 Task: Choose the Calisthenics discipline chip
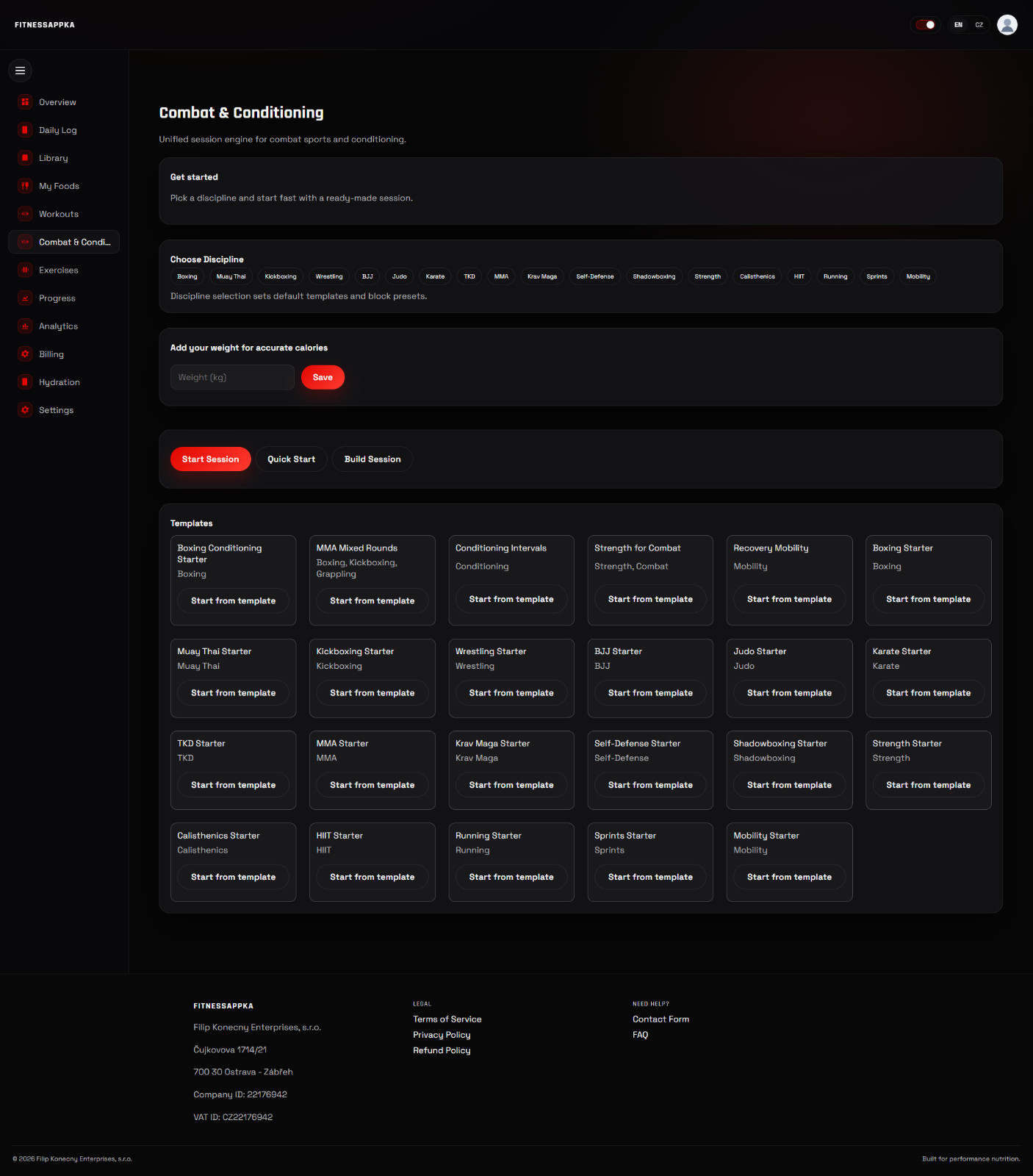[x=757, y=276]
